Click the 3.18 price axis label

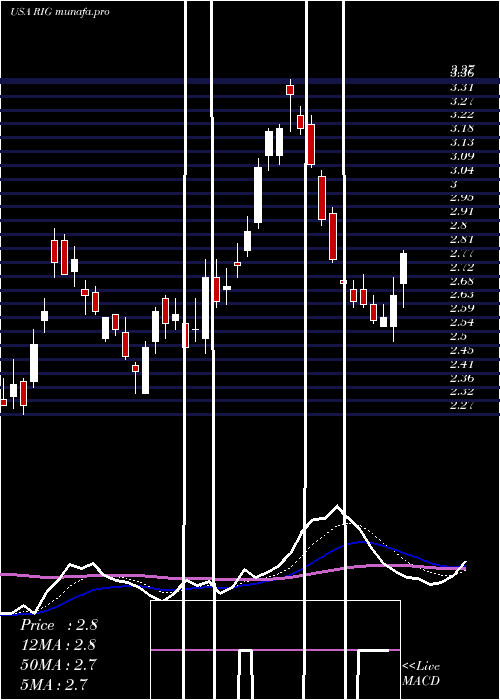click(462, 129)
